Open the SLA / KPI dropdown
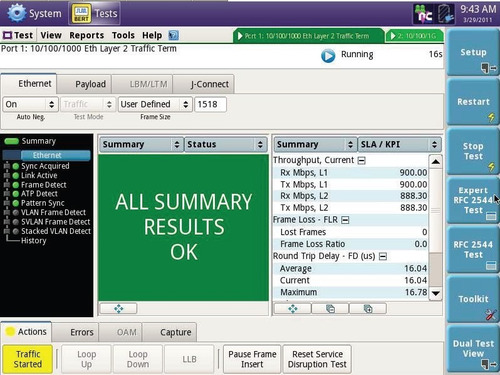500x375 pixels. (399, 144)
